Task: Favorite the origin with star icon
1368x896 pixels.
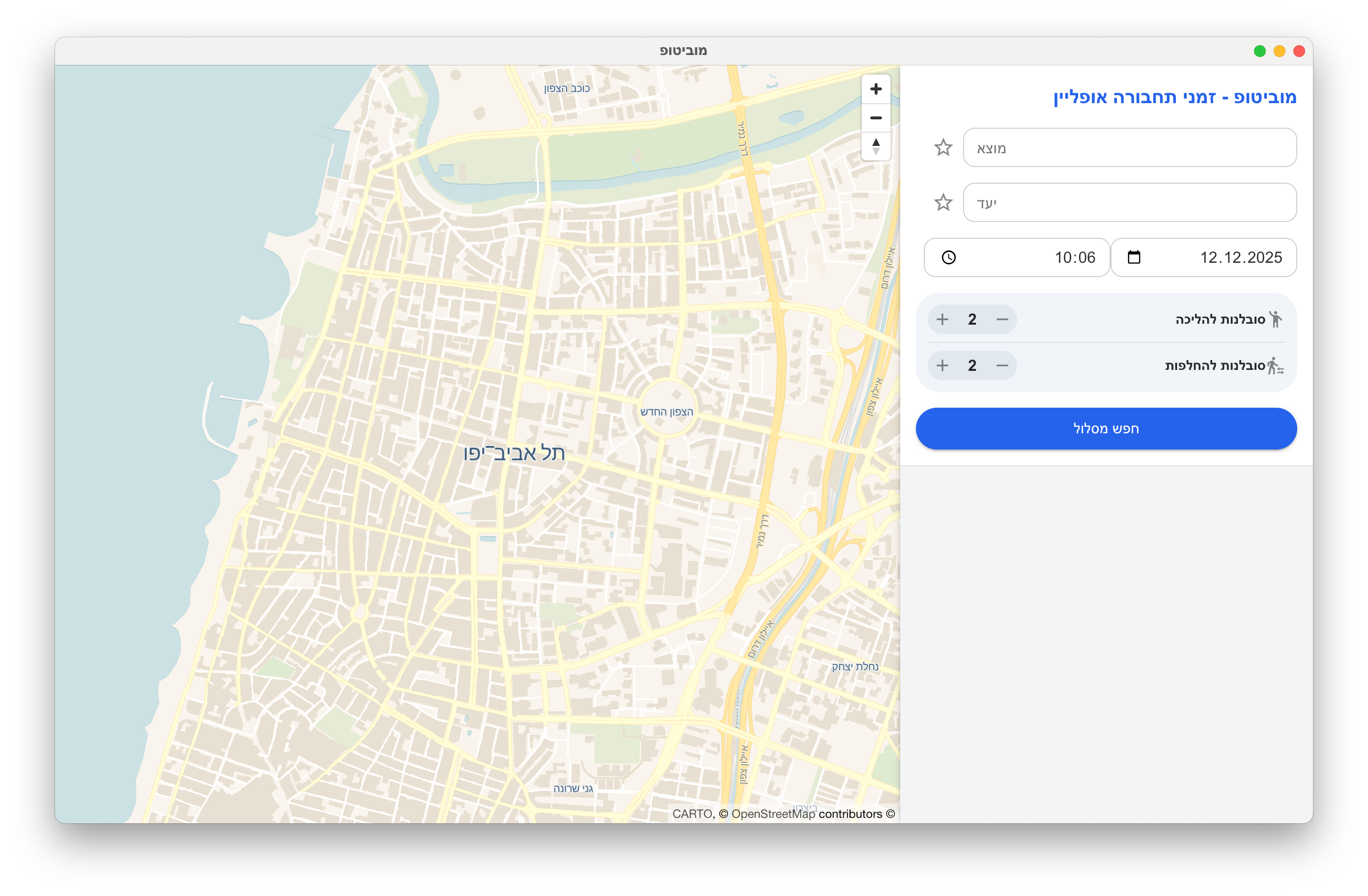Action: [x=942, y=148]
